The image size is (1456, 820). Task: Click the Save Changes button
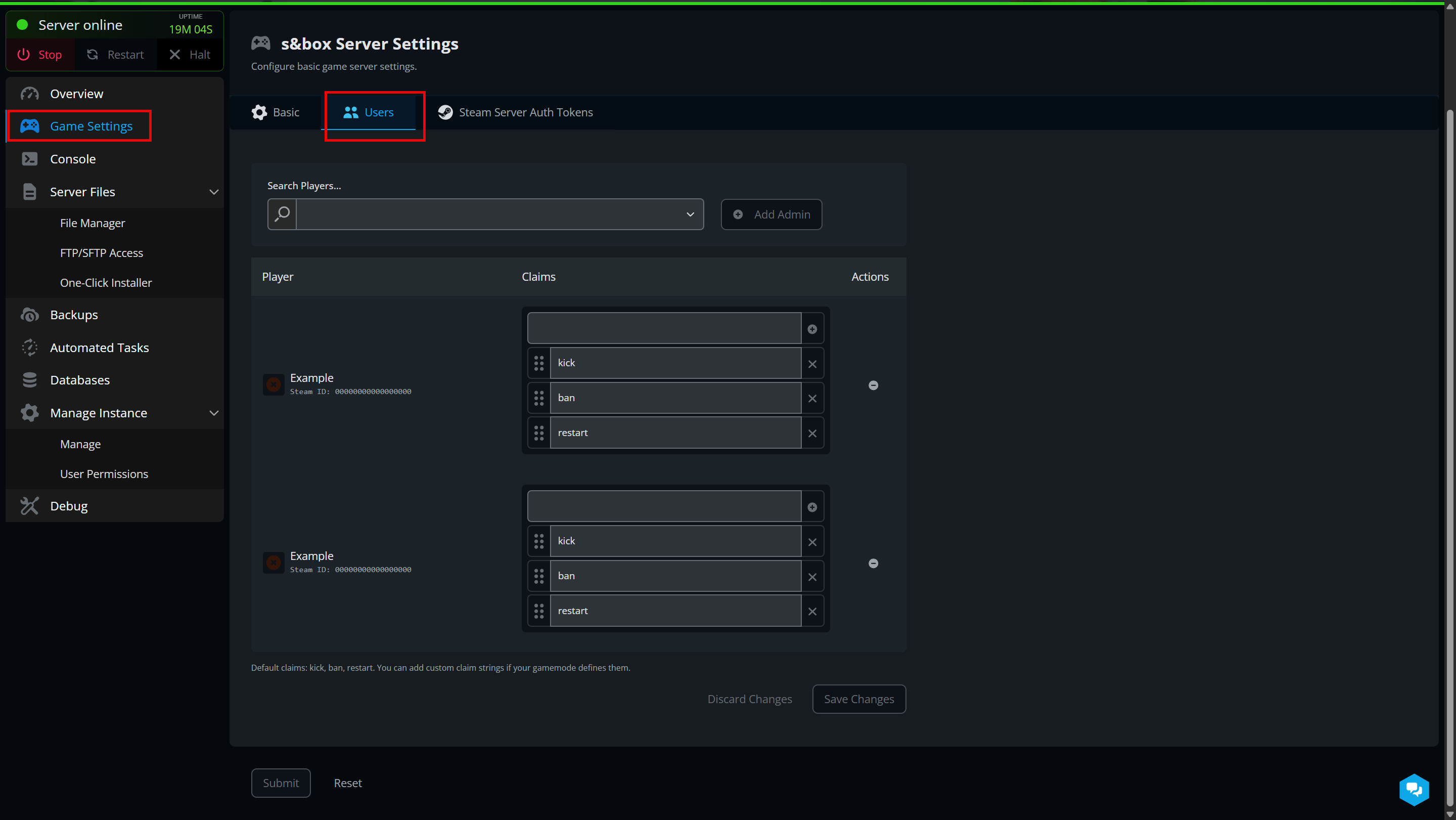click(x=858, y=699)
